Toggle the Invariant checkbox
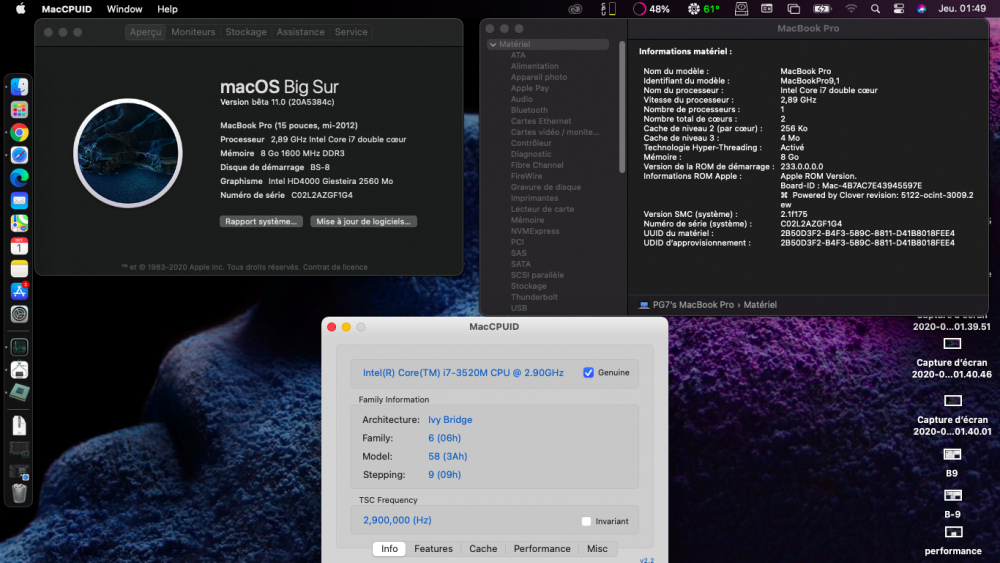The height and width of the screenshot is (563, 1000). click(586, 521)
